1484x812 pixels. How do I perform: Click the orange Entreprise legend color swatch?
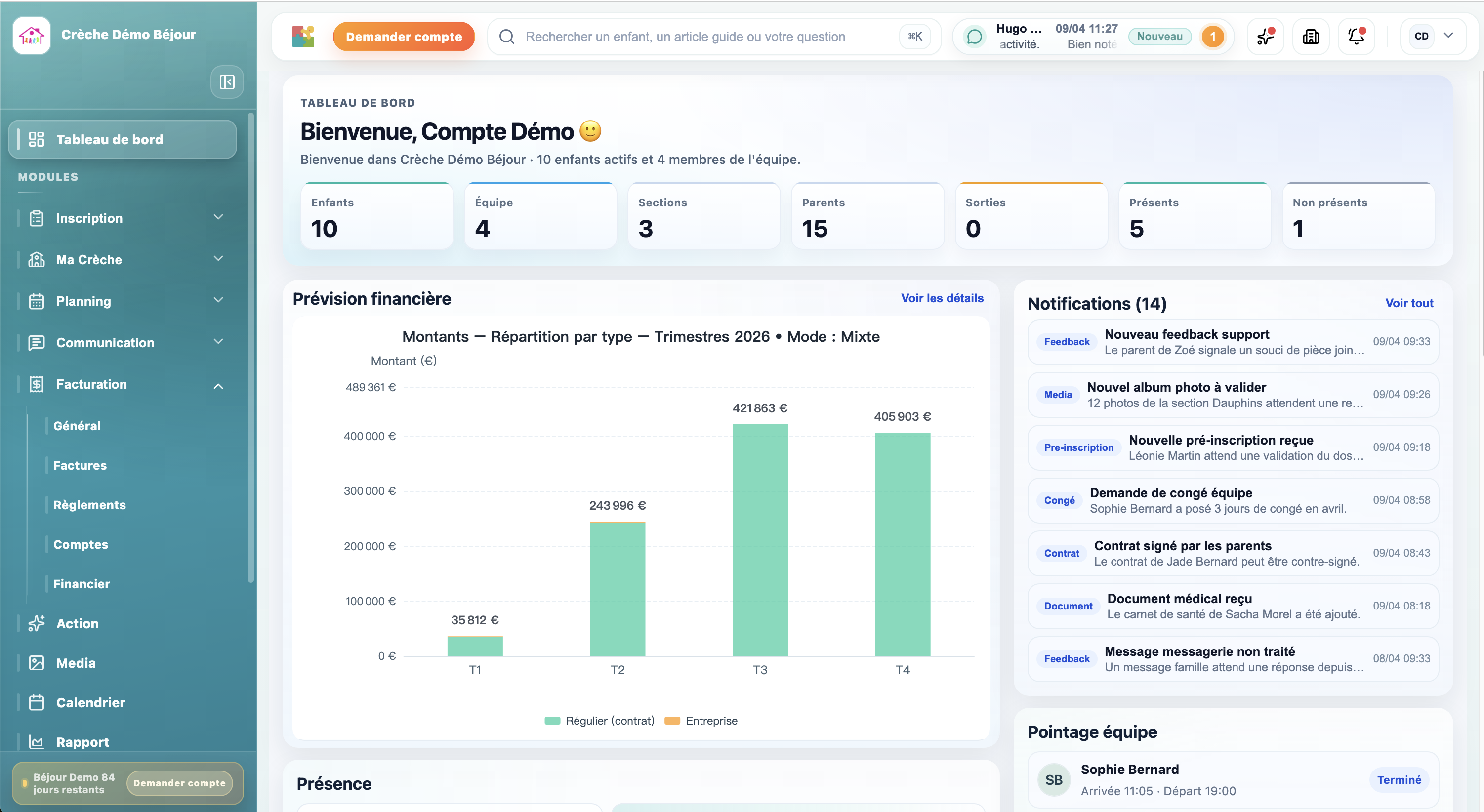pos(672,720)
